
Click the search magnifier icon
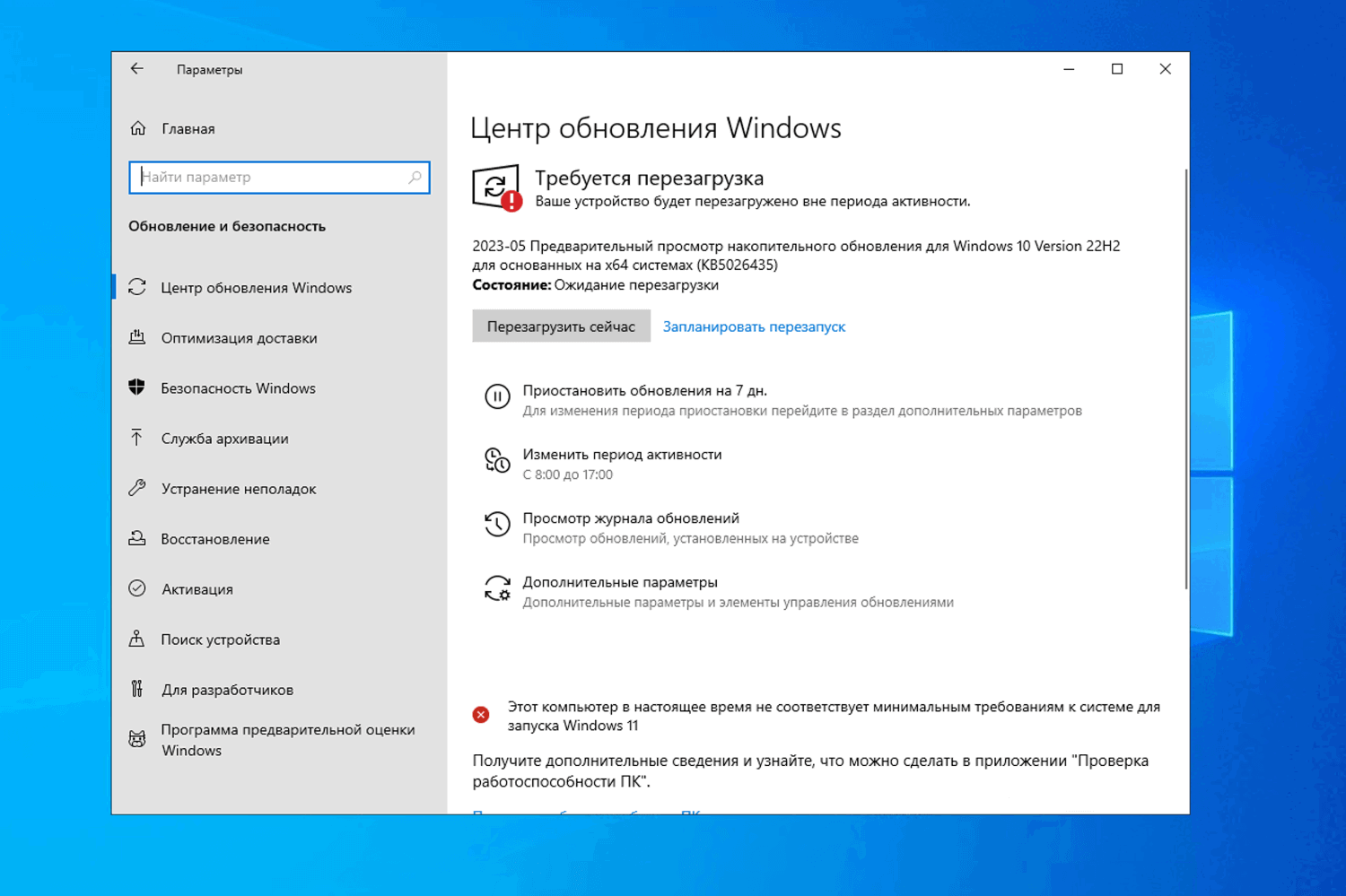click(x=415, y=178)
